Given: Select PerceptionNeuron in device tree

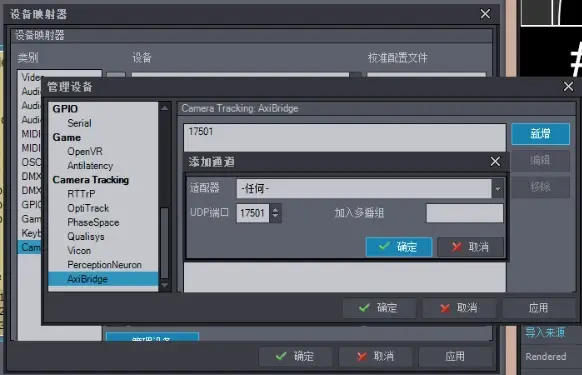Looking at the screenshot, I should click(x=104, y=265).
